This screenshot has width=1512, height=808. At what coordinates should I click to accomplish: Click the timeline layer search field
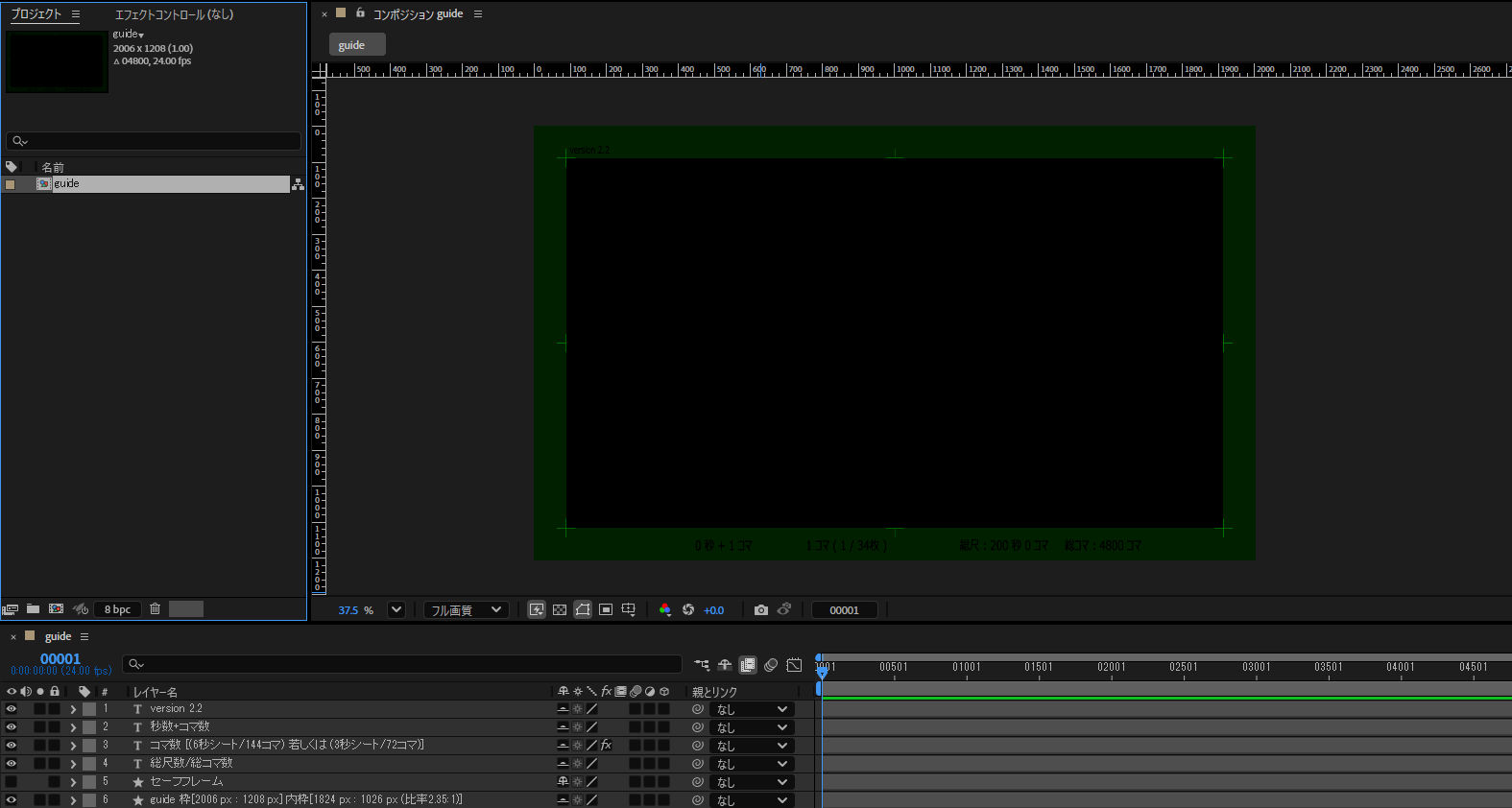403,664
